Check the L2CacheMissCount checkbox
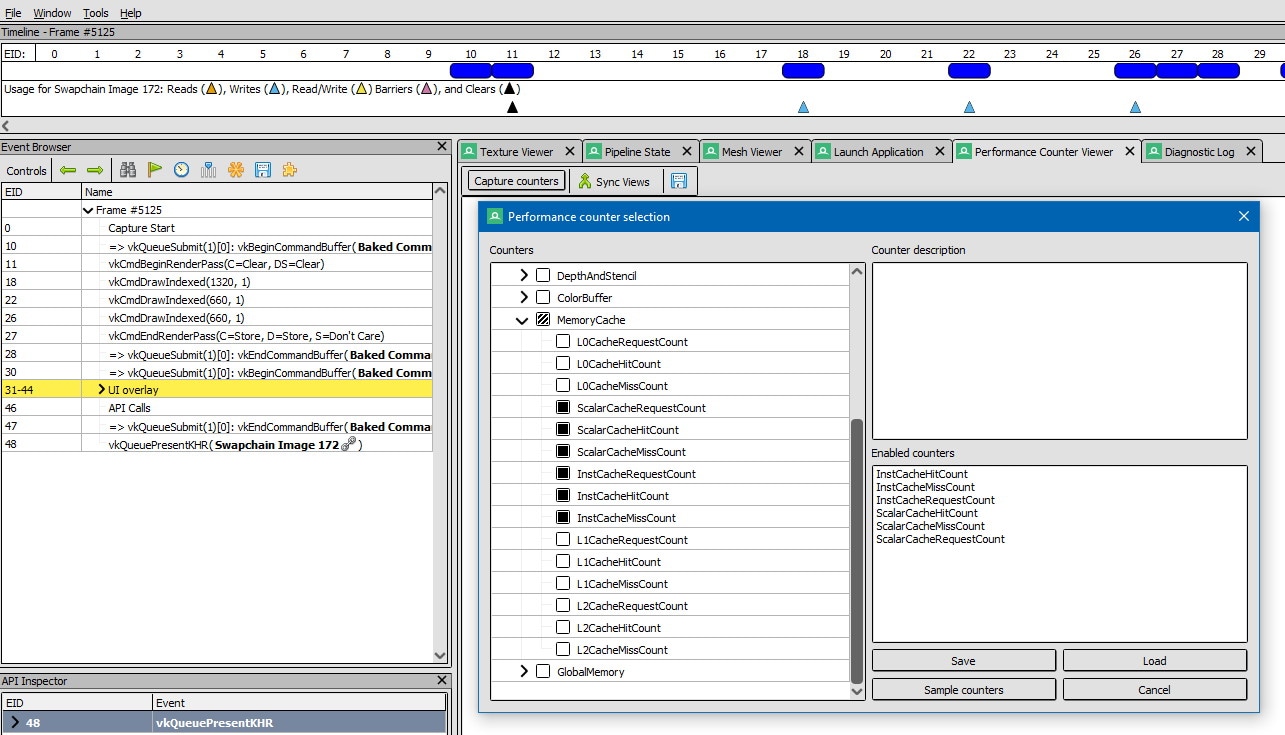This screenshot has width=1285, height=735. (x=563, y=650)
